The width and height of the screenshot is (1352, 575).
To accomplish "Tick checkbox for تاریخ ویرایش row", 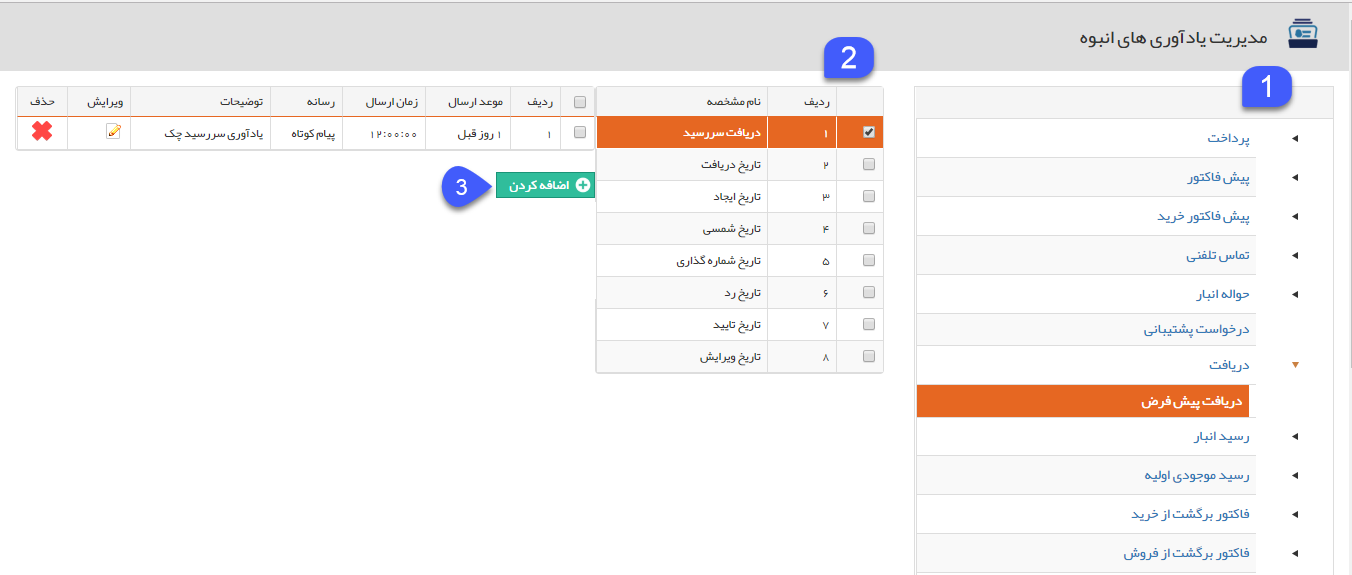I will point(868,356).
